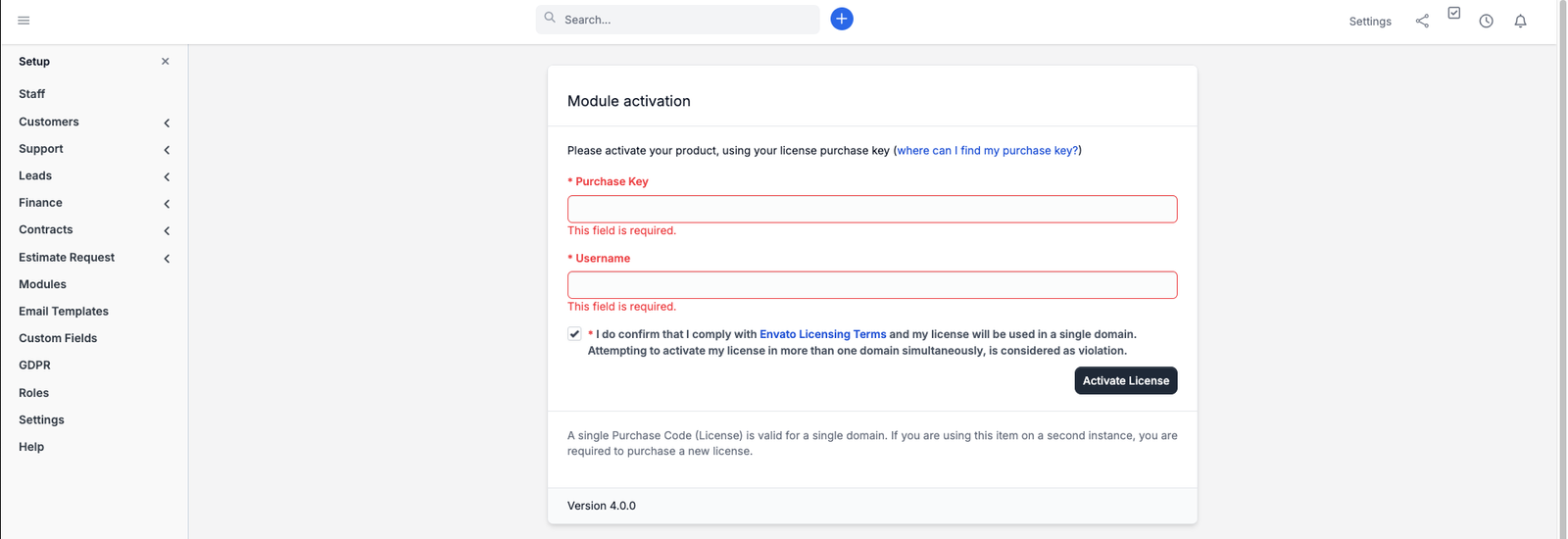Image resolution: width=1568 pixels, height=539 pixels.
Task: Open Modules in the setup menu
Action: (42, 284)
